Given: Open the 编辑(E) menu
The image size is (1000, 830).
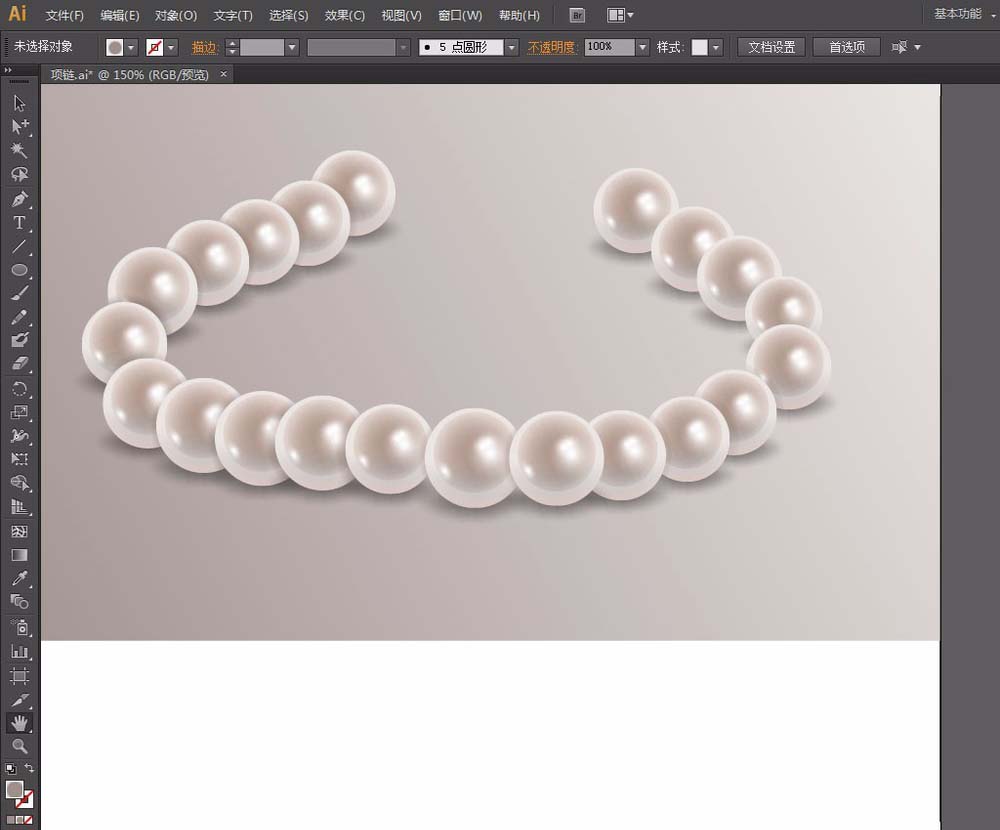Looking at the screenshot, I should (120, 15).
